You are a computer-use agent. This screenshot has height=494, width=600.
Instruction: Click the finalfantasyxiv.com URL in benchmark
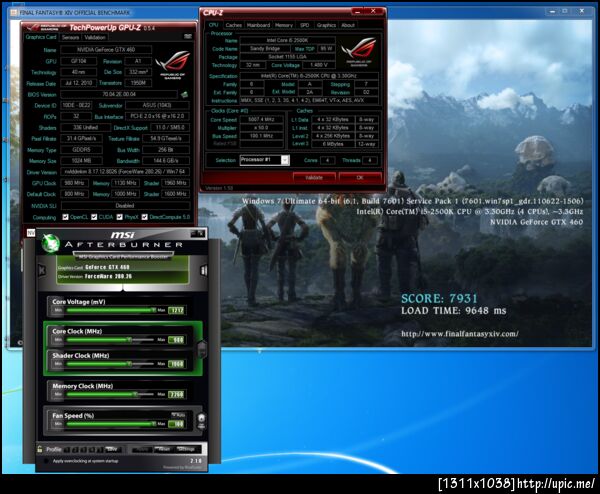(460, 334)
